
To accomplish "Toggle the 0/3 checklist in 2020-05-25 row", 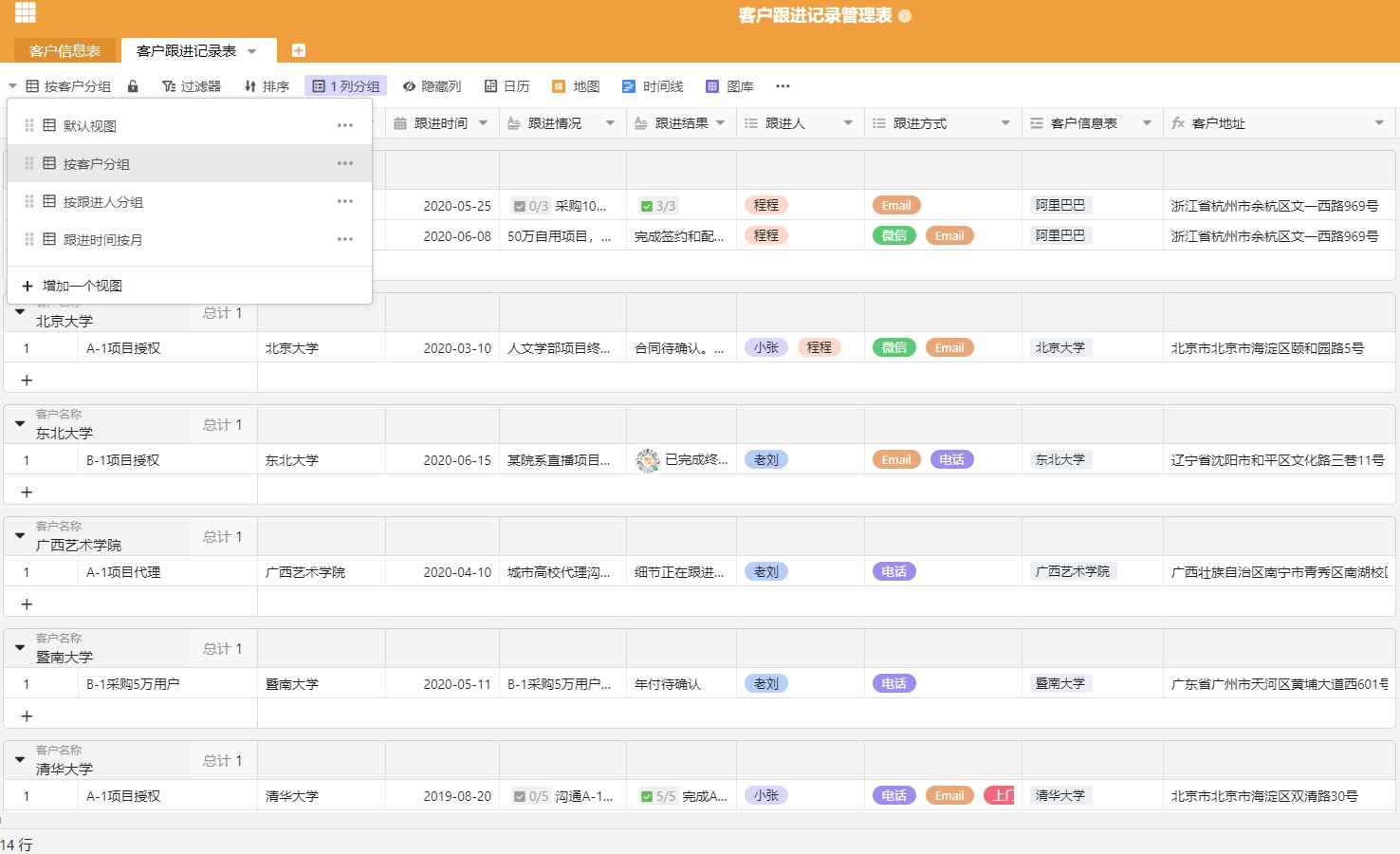I will (x=530, y=206).
